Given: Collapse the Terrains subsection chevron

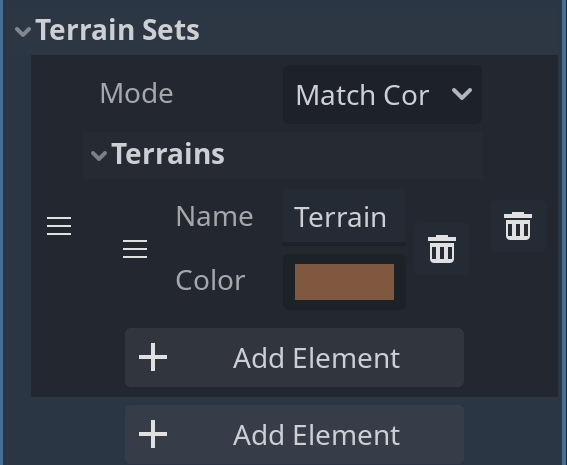Looking at the screenshot, I should [x=99, y=155].
